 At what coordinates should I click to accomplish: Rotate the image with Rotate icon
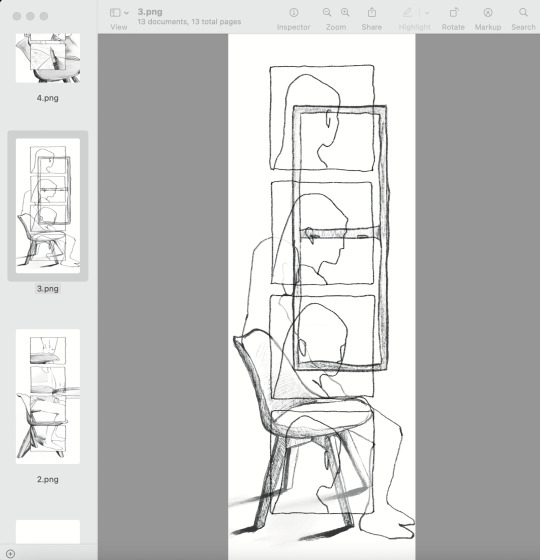(454, 13)
